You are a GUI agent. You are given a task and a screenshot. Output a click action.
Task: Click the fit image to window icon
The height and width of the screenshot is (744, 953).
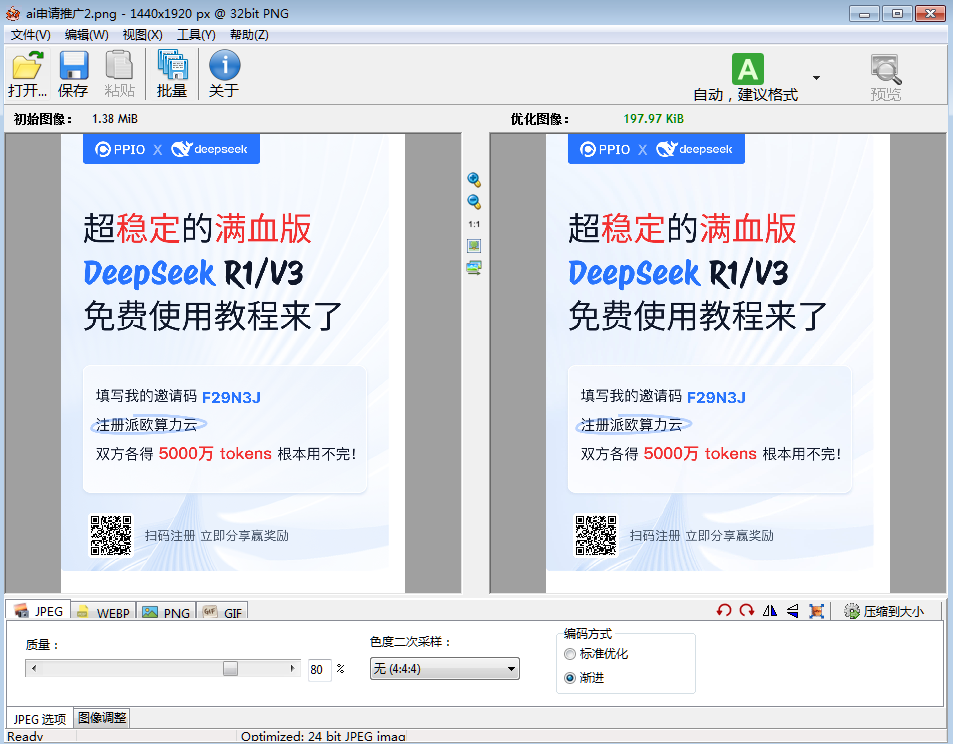point(474,245)
